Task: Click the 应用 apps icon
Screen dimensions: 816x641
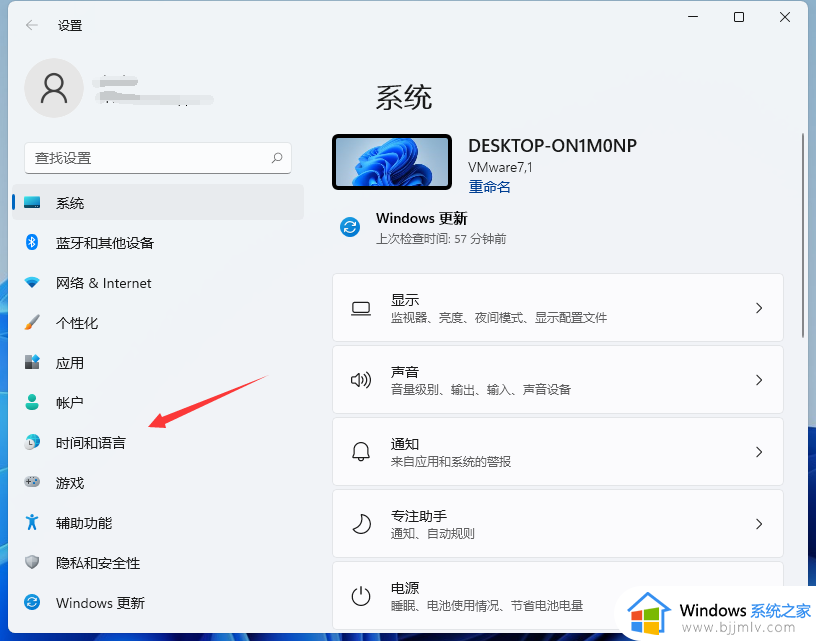Action: point(32,362)
